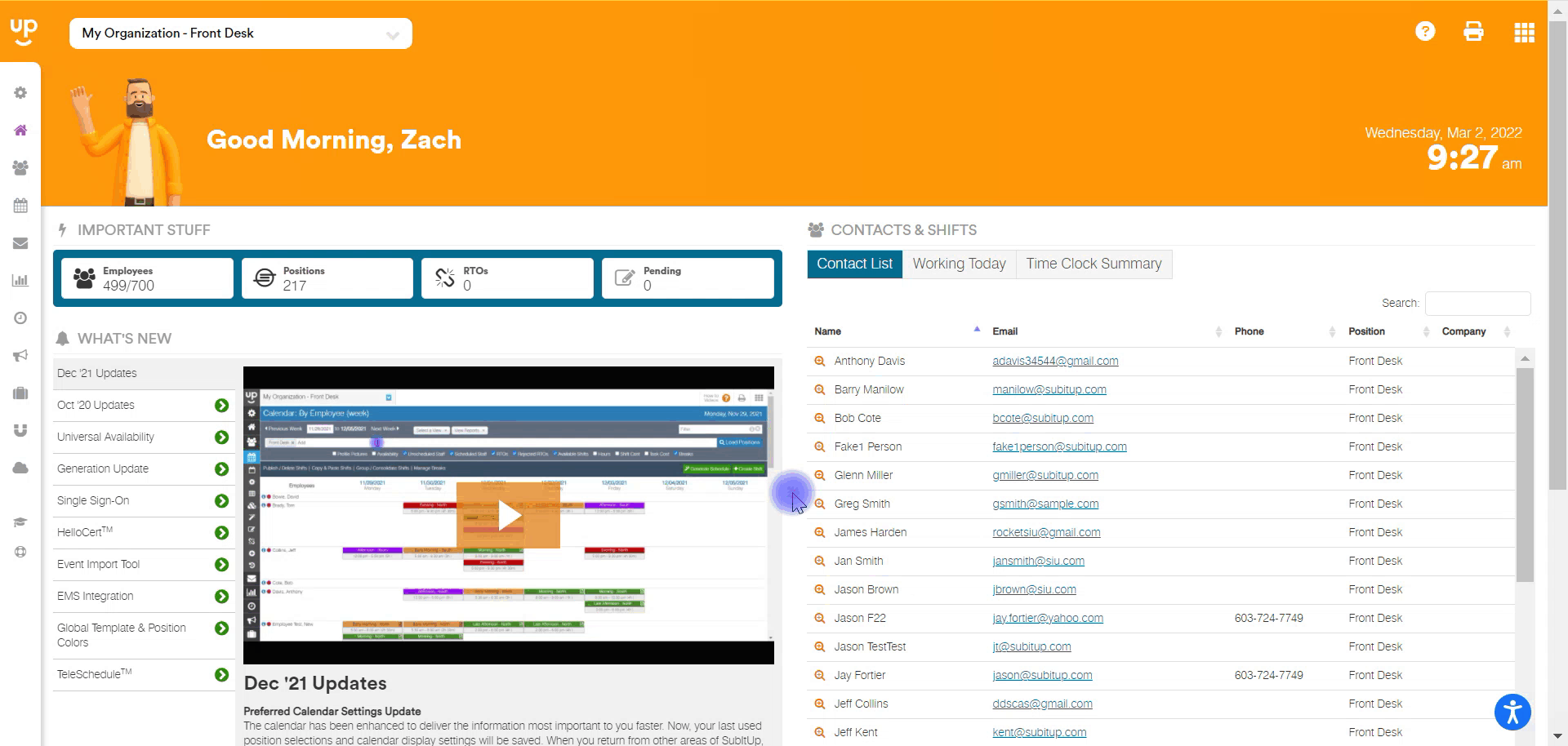The height and width of the screenshot is (746, 1568).
Task: Open the Time Clock Summary tab
Action: tap(1094, 264)
